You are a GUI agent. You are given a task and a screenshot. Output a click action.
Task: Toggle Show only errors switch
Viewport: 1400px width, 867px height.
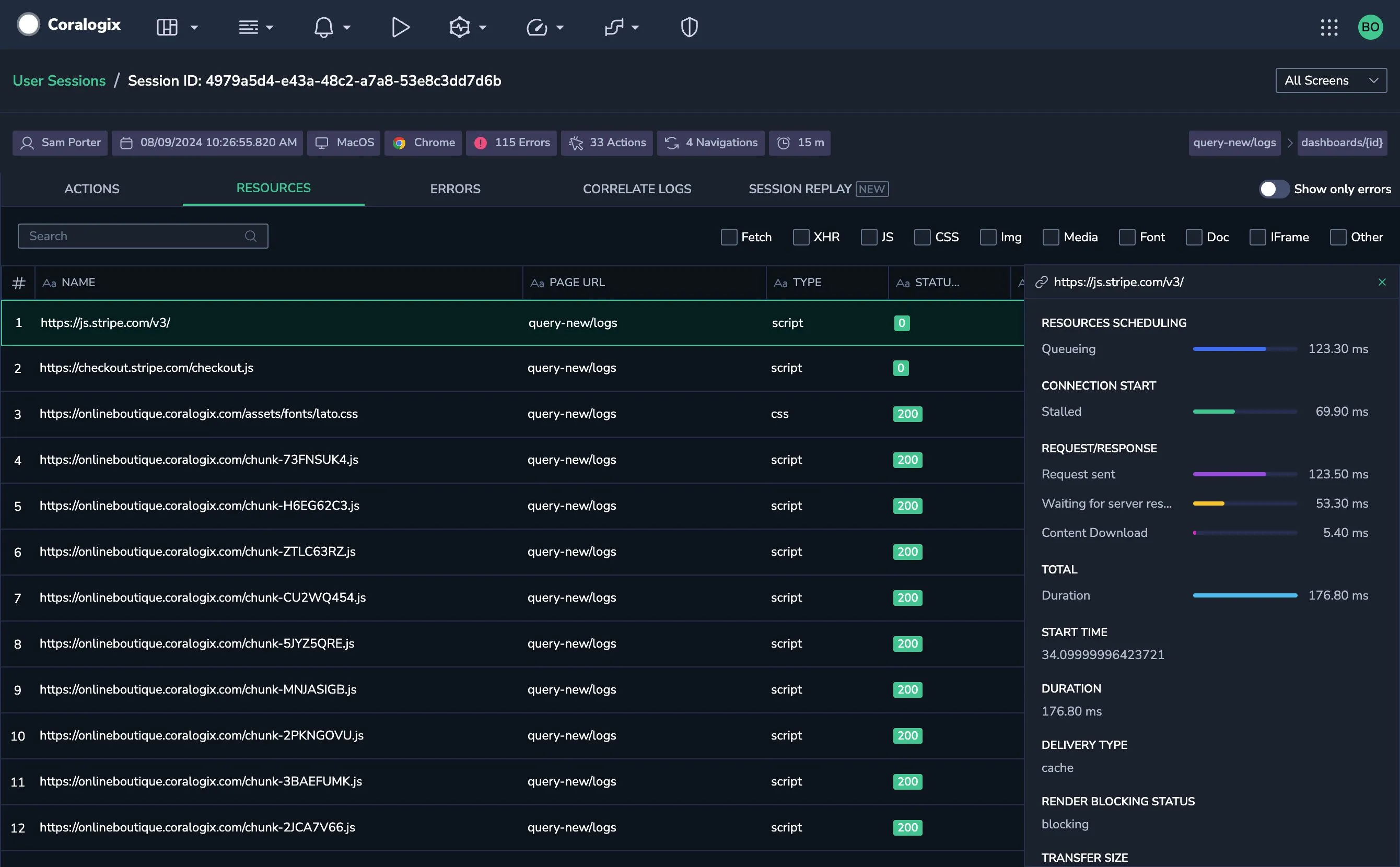1274,189
